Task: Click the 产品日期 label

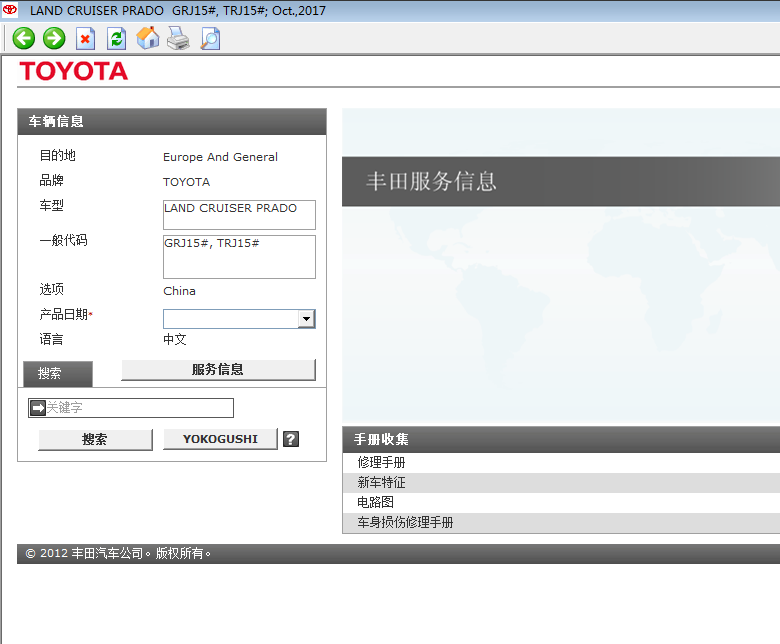Action: click(66, 314)
